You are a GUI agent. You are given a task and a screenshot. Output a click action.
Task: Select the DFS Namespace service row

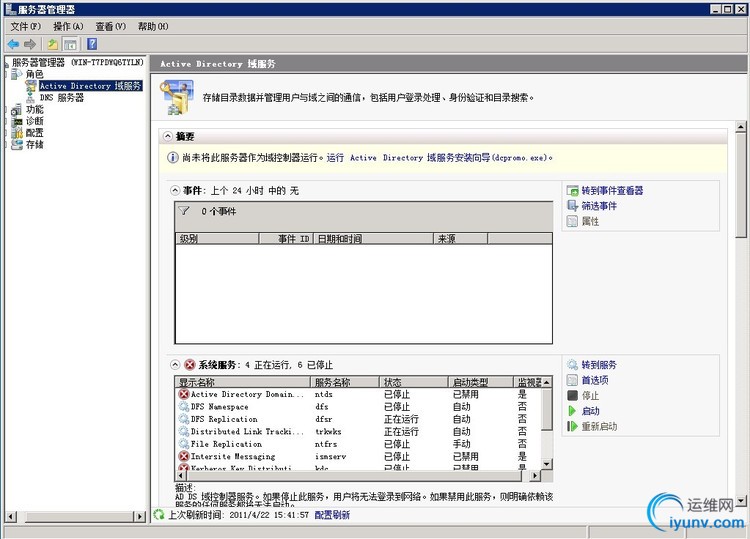359,407
